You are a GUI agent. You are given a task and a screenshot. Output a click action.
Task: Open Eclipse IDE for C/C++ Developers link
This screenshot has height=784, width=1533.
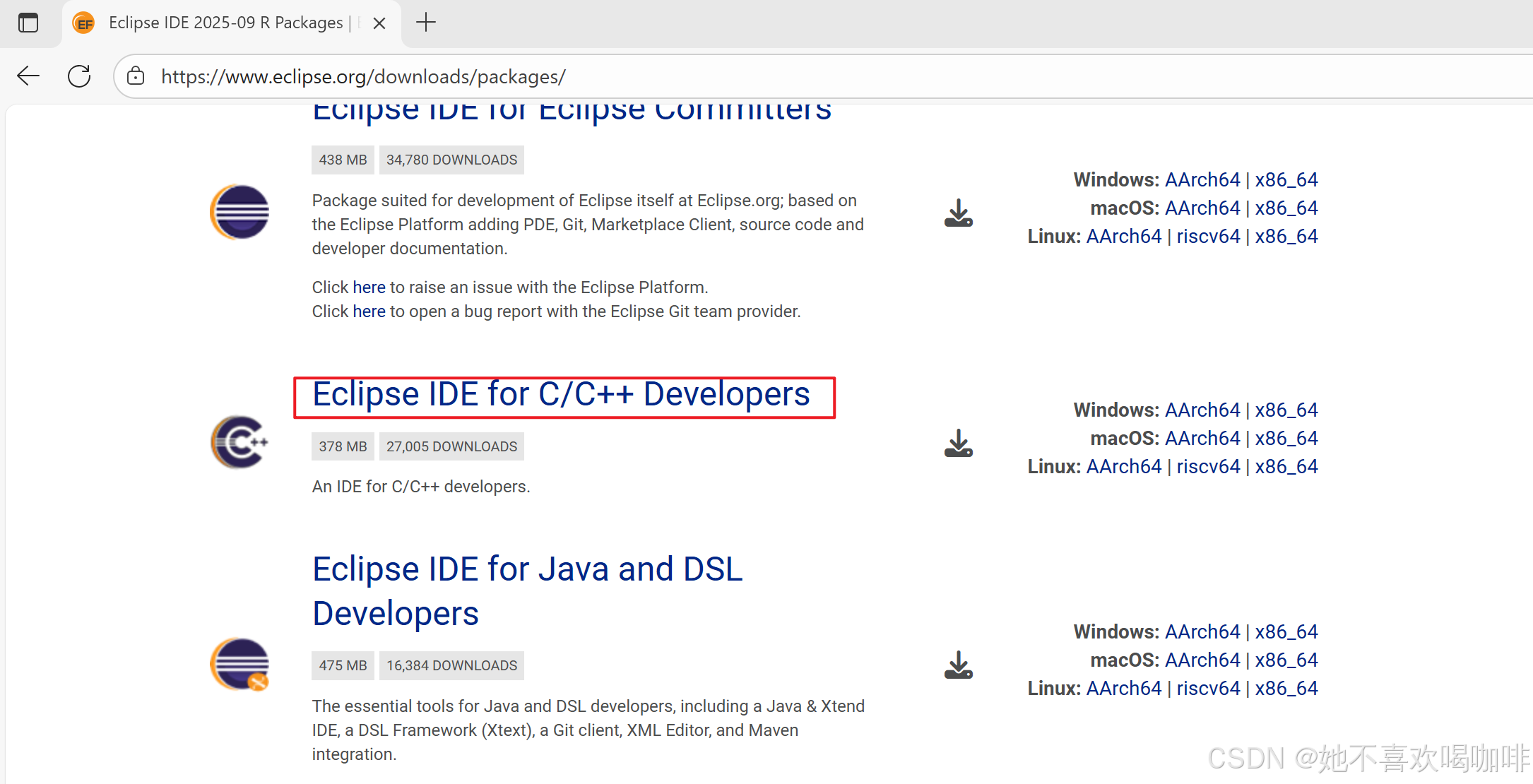point(561,394)
